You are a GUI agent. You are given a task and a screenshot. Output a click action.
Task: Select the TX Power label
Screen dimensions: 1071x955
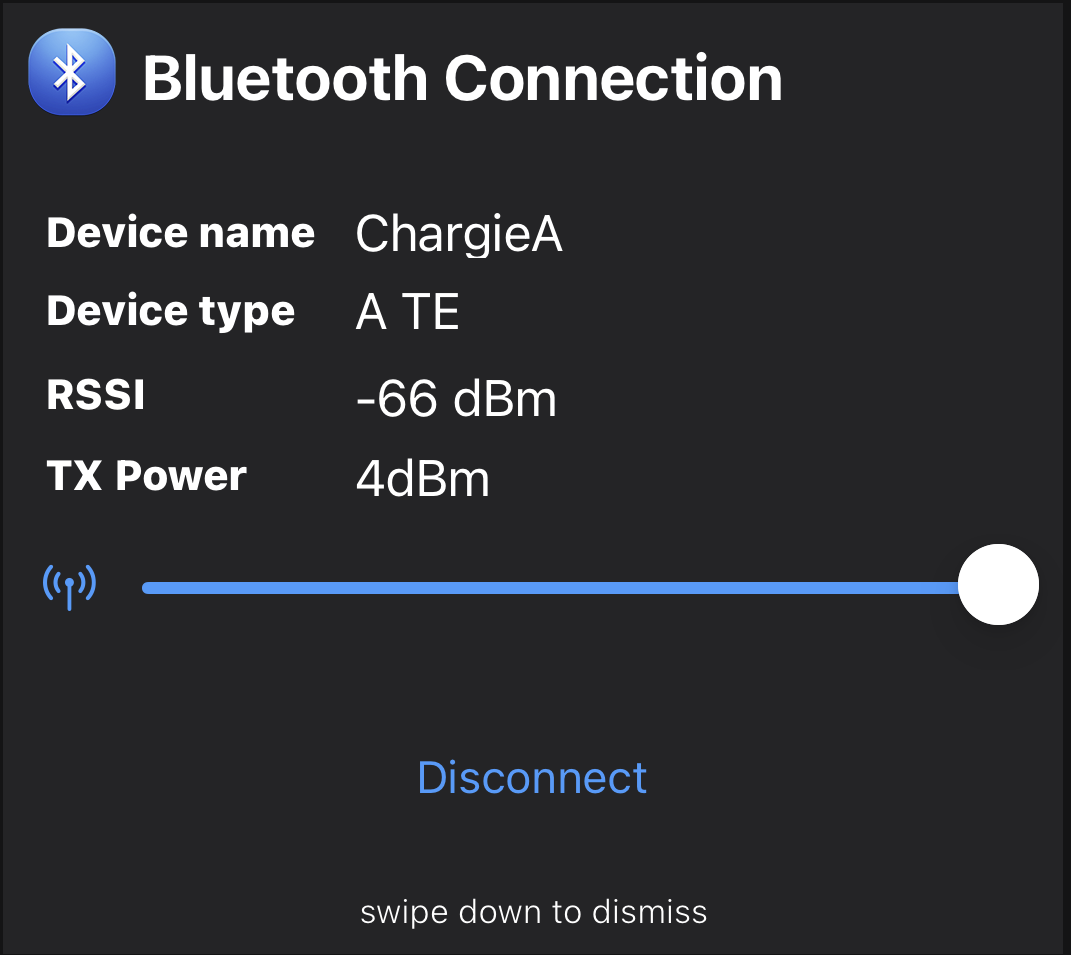coord(146,476)
